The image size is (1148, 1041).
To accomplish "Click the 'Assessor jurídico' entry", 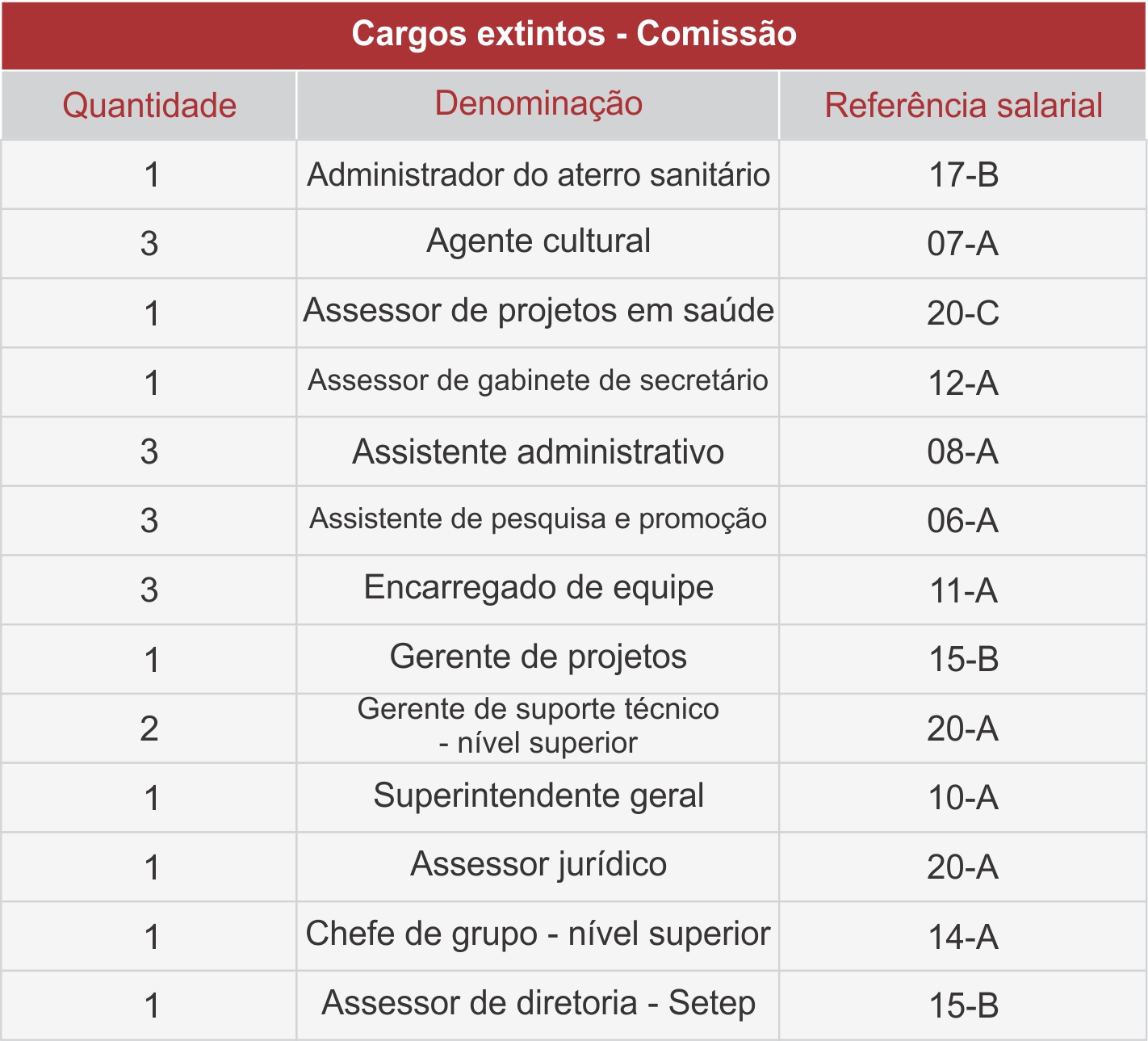I will click(x=538, y=865).
